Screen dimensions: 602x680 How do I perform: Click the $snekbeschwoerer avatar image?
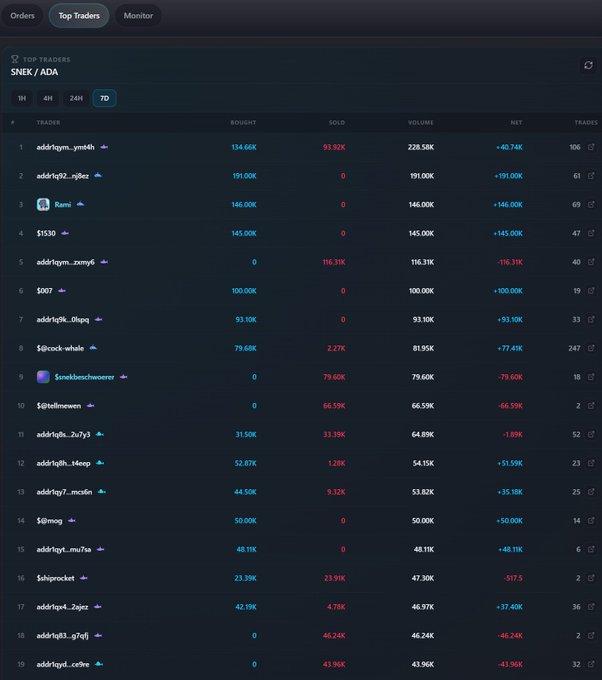click(43, 377)
